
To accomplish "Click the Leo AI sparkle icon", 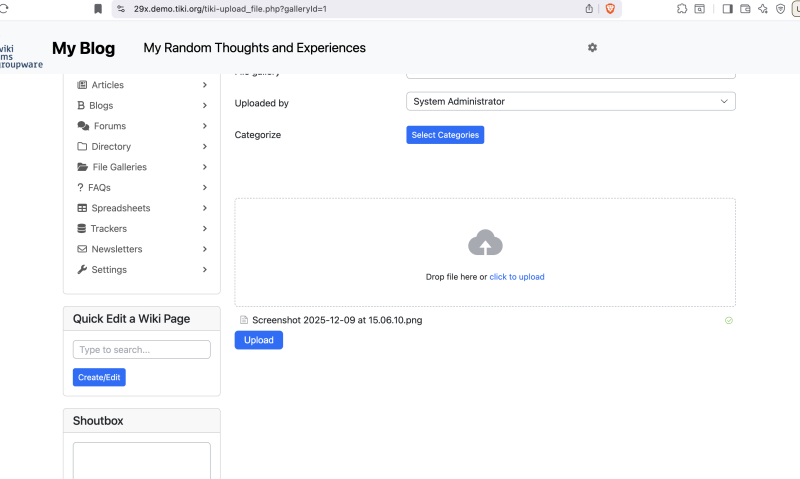I will pos(763,9).
